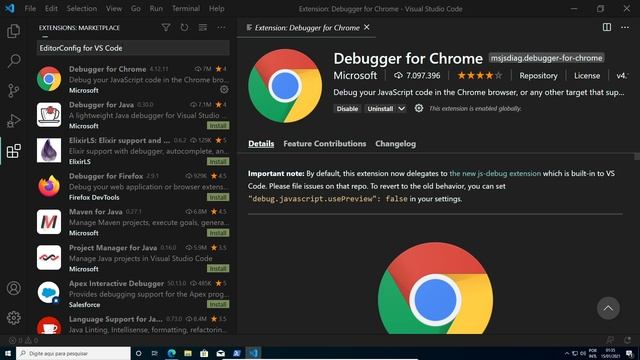The image size is (640, 360).
Task: Open the Edit menu
Action: (51, 9)
